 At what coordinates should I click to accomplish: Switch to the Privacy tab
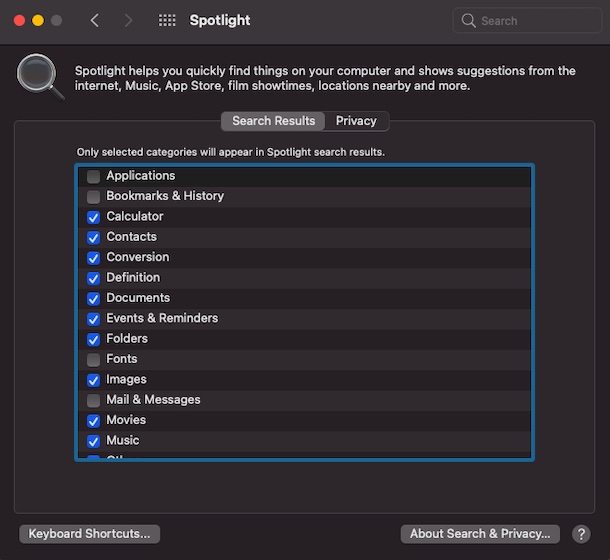[x=356, y=121]
